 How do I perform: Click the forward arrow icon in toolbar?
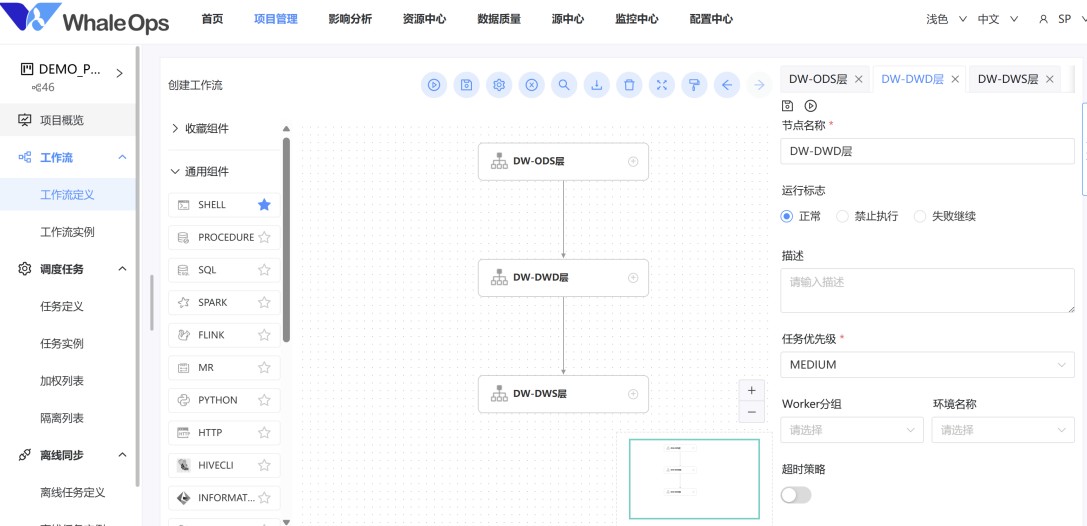(759, 85)
